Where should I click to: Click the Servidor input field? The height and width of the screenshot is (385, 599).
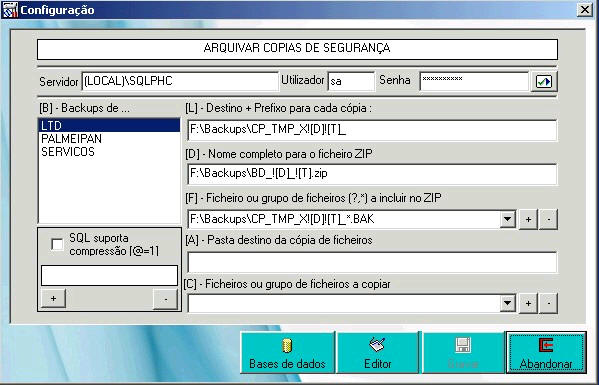pyautogui.click(x=180, y=81)
